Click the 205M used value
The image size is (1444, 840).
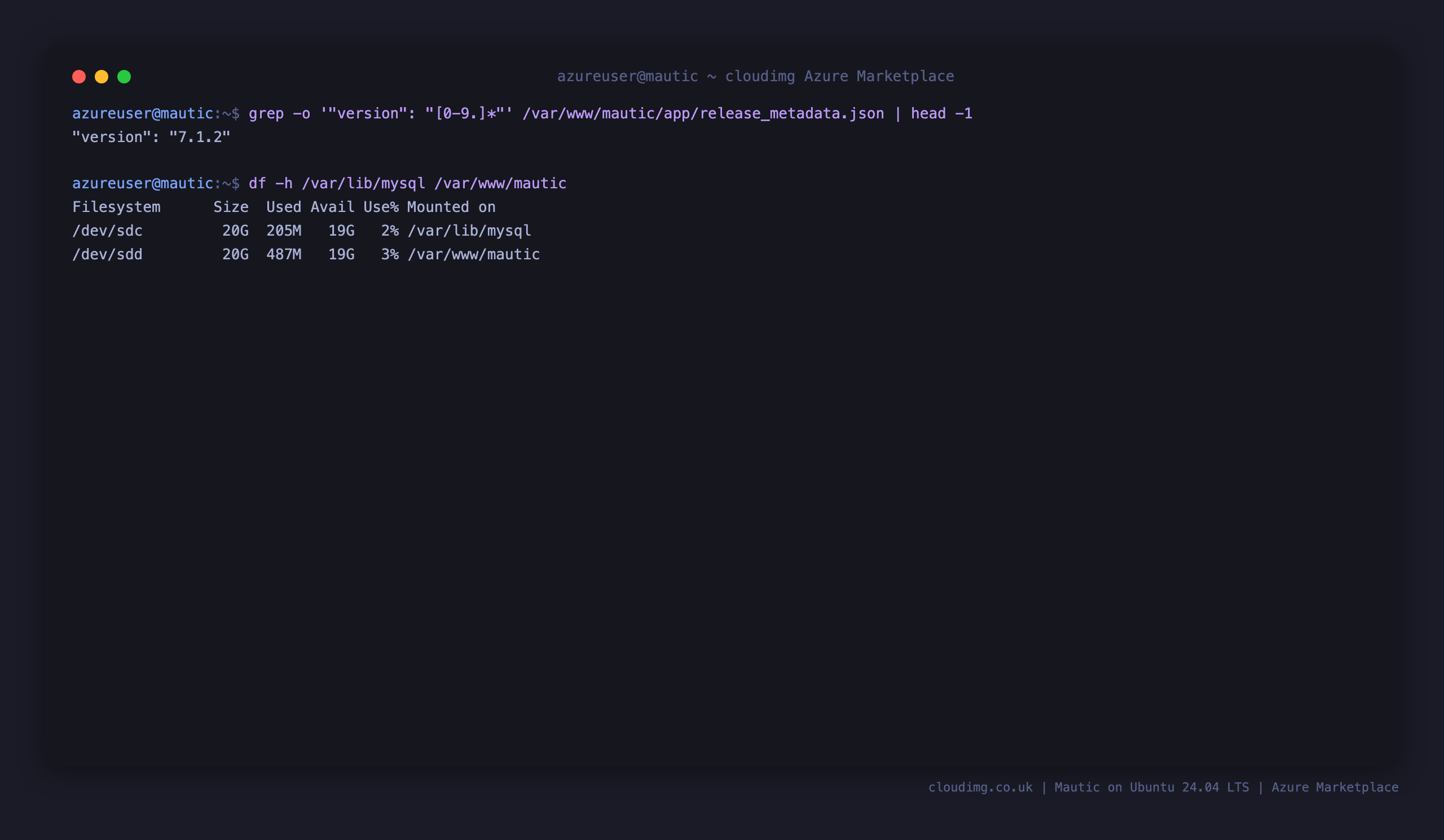coord(284,231)
